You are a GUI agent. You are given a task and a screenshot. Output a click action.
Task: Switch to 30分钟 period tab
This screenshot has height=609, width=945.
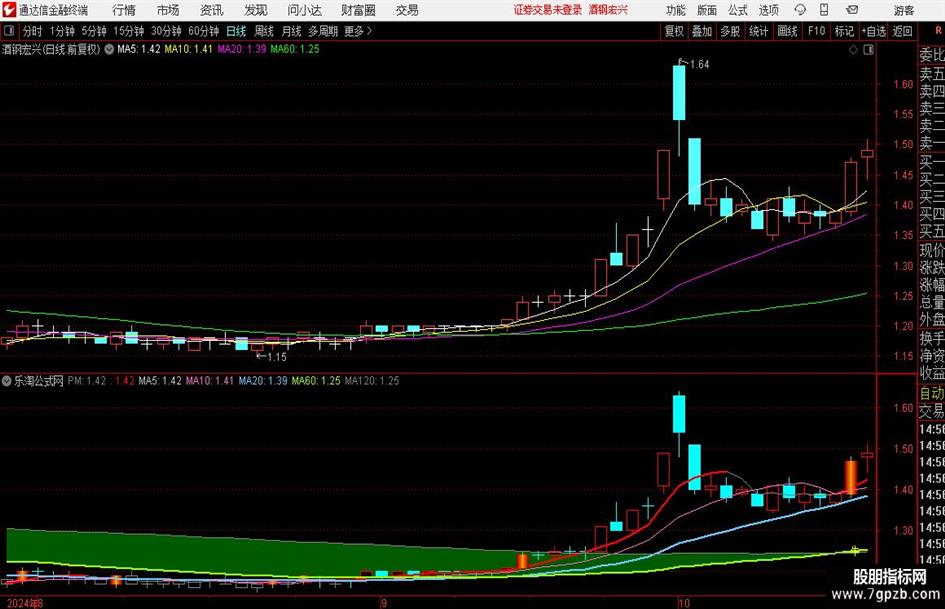click(166, 31)
